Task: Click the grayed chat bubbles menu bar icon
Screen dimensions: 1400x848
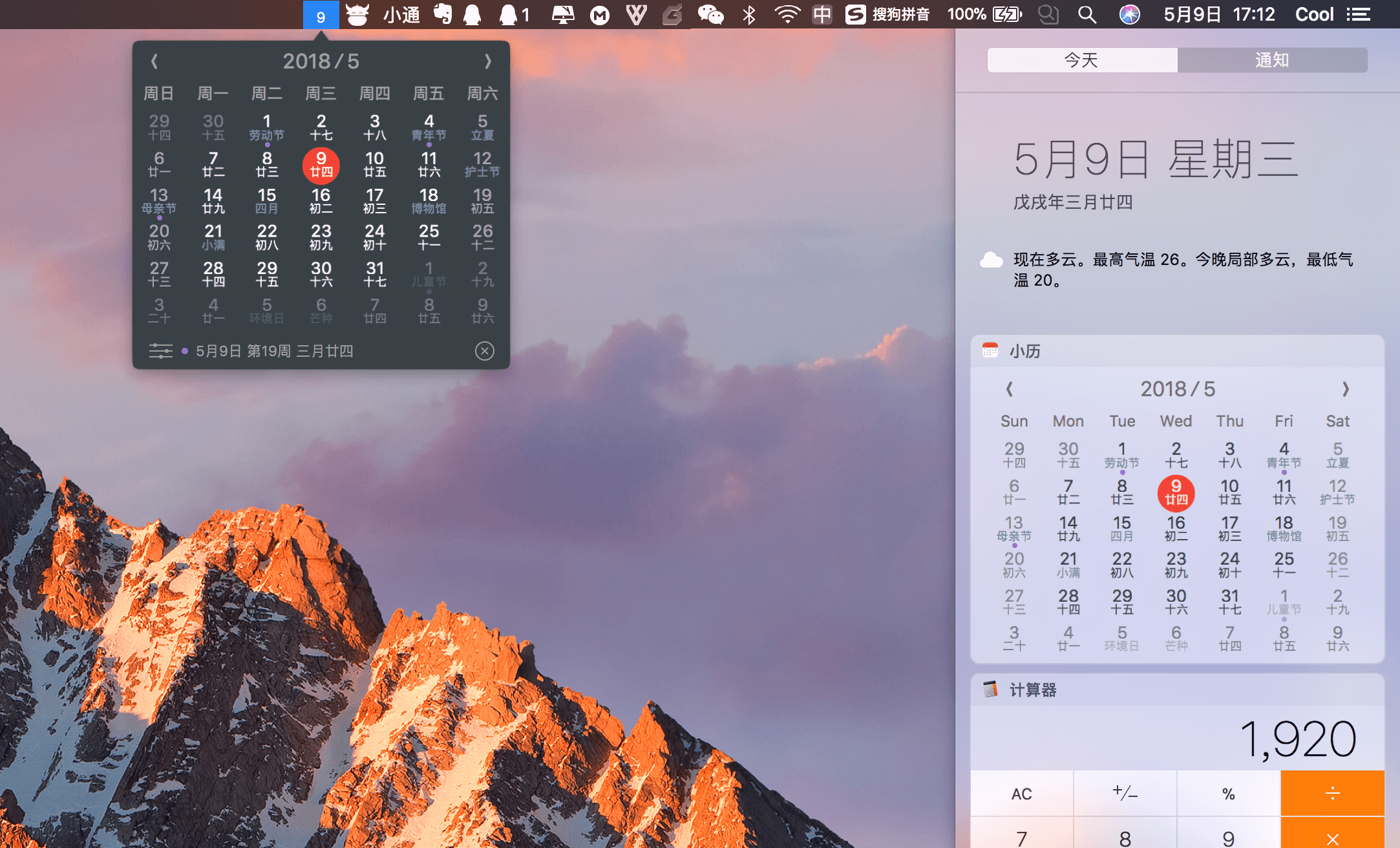Action: pos(1048,15)
